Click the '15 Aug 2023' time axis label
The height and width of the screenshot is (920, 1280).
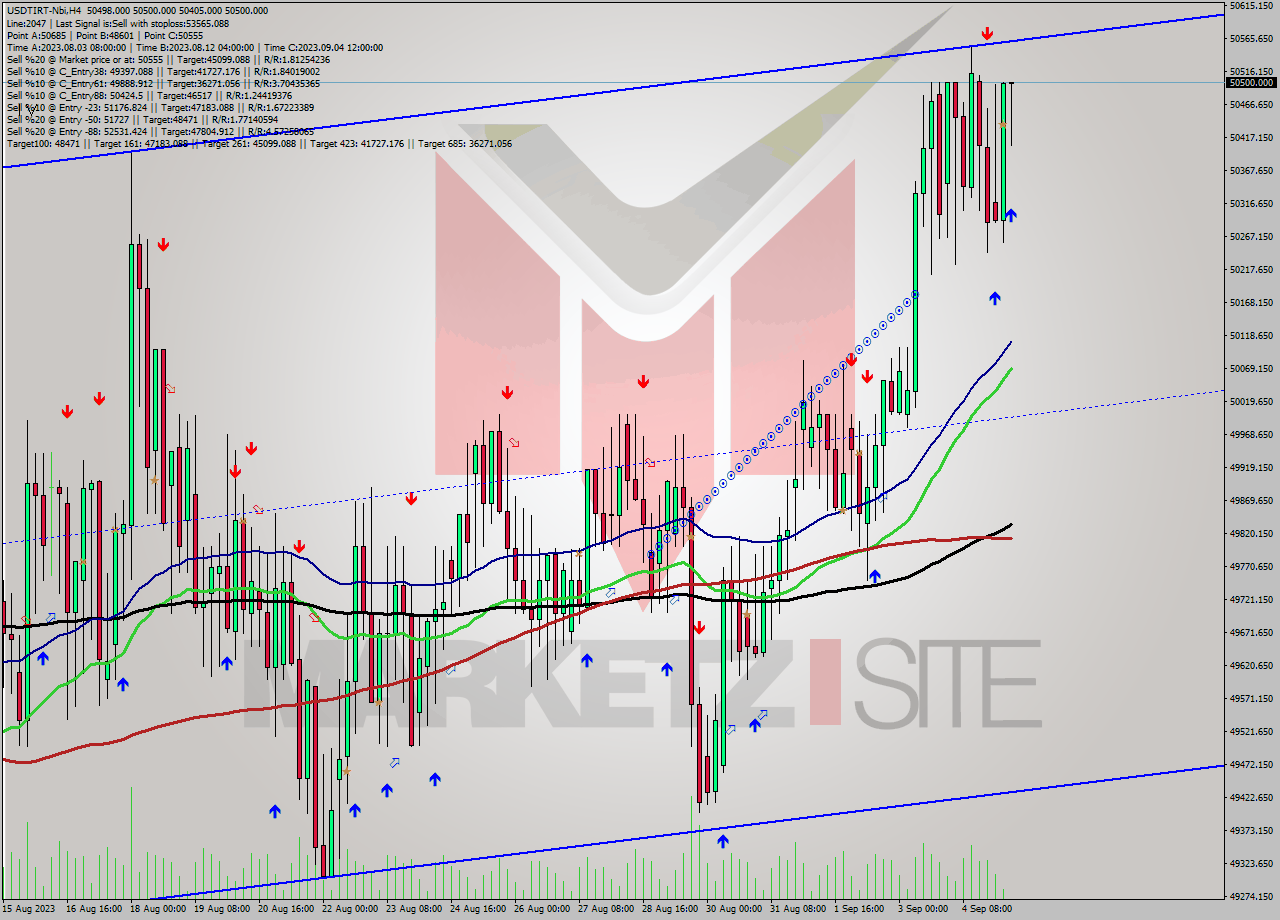click(x=27, y=909)
